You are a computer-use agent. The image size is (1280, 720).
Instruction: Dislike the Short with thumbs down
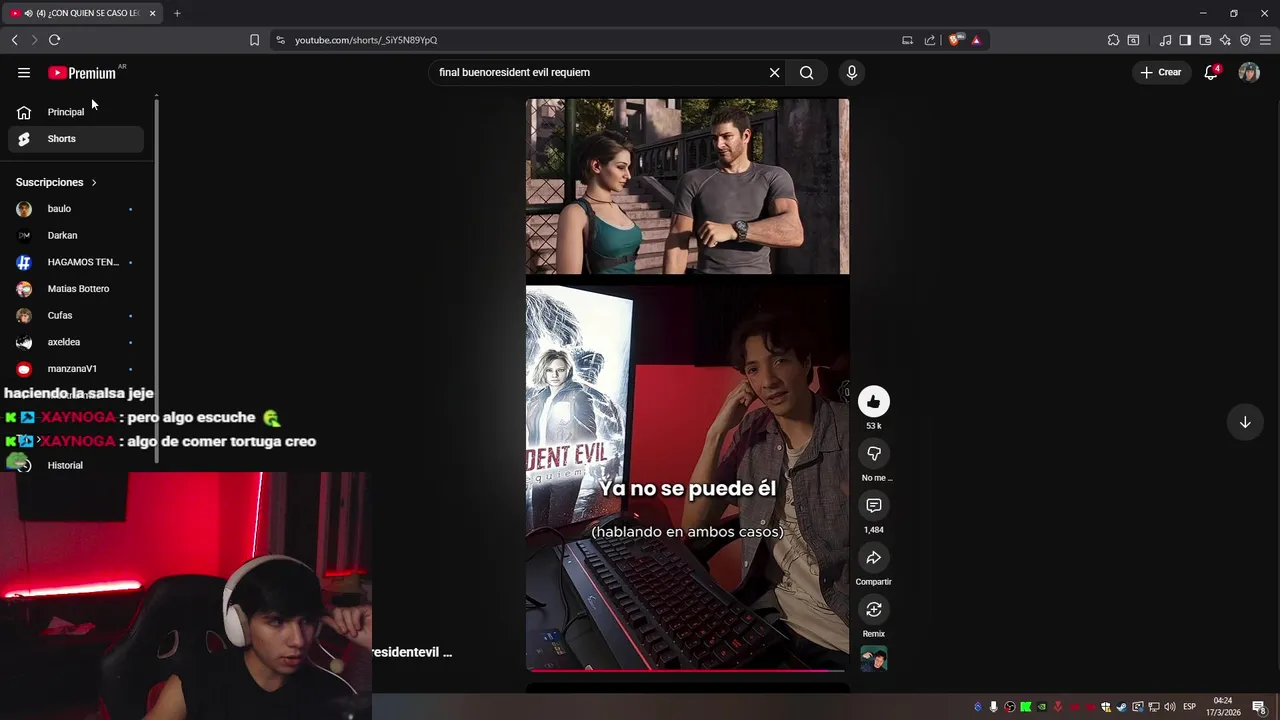click(x=874, y=454)
